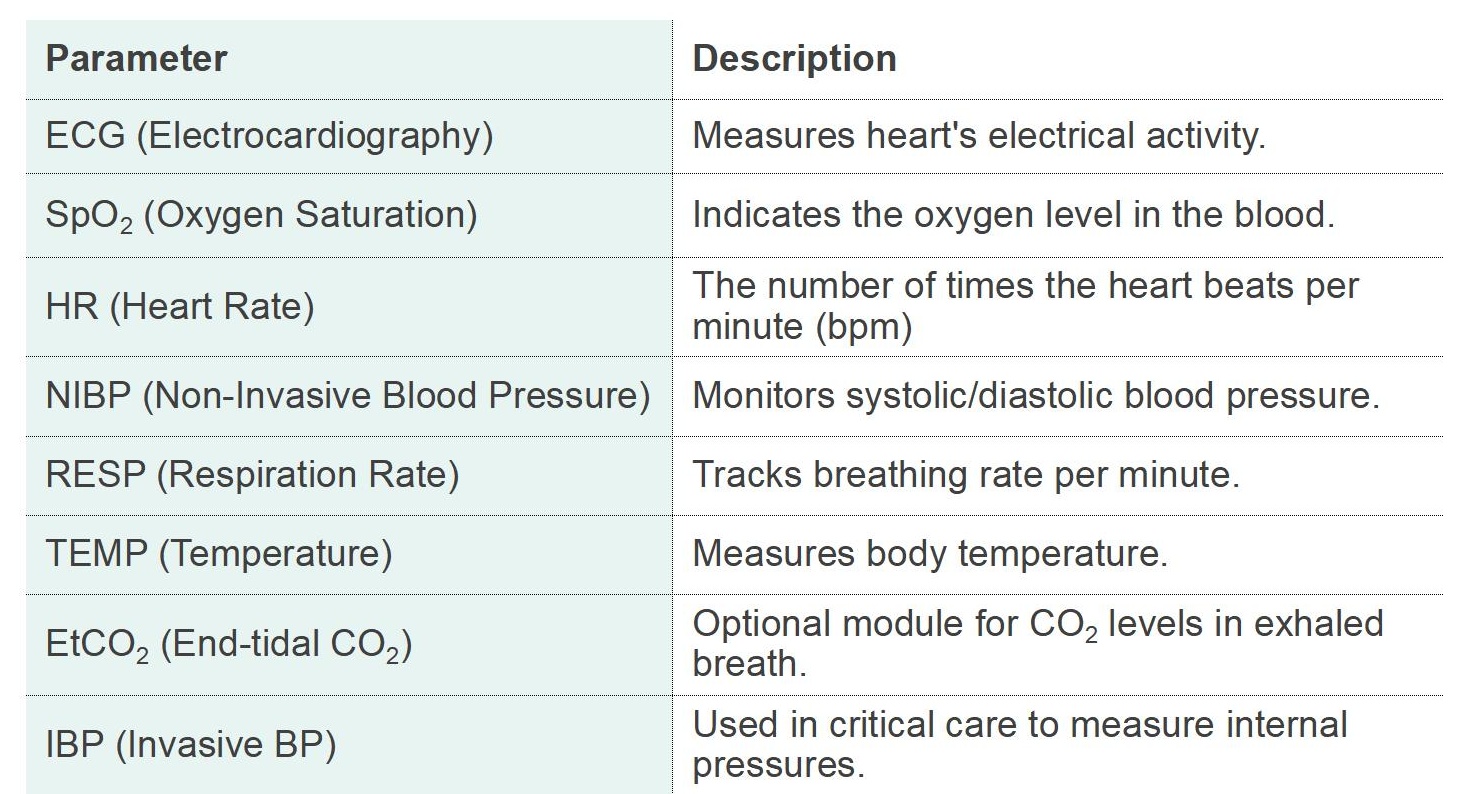The width and height of the screenshot is (1468, 794).
Task: Click 'Measures heart's electrical activity' description
Action: tap(979, 136)
